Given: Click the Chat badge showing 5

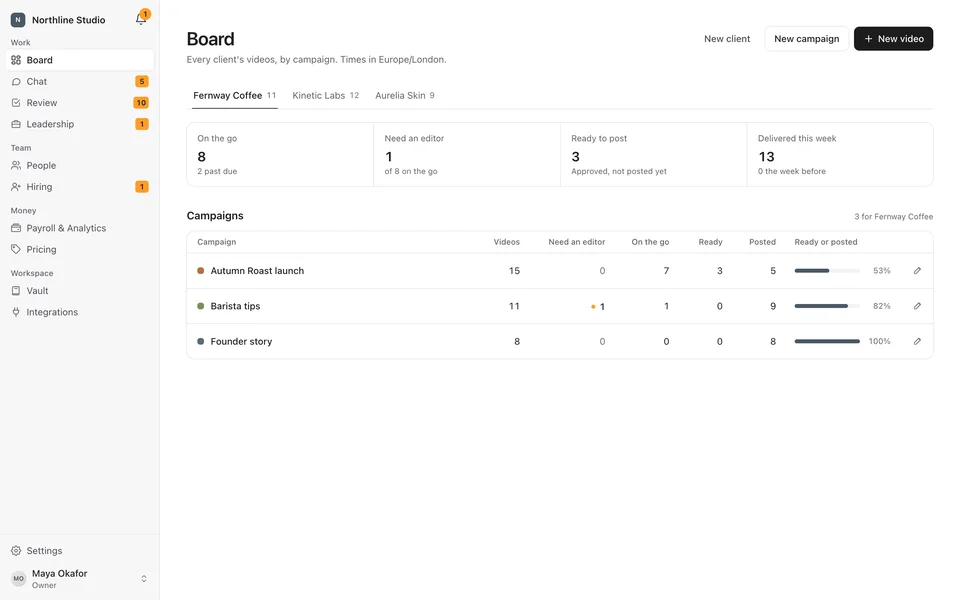Looking at the screenshot, I should point(141,81).
